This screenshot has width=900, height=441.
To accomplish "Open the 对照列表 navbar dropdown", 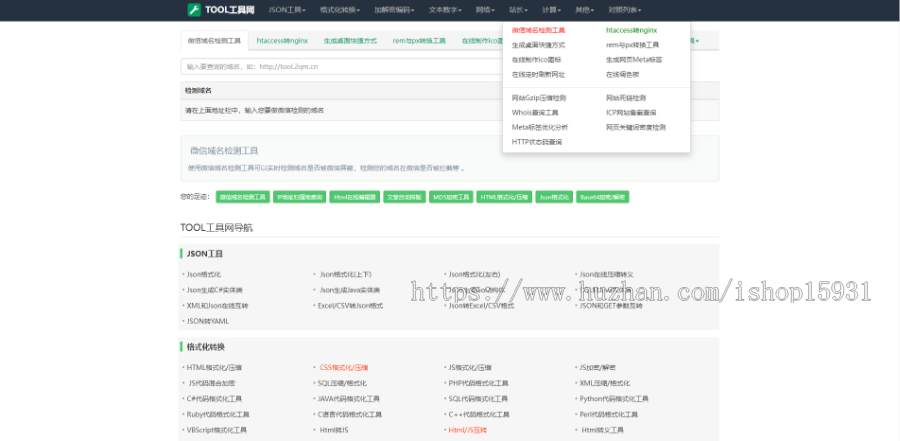I will (624, 10).
